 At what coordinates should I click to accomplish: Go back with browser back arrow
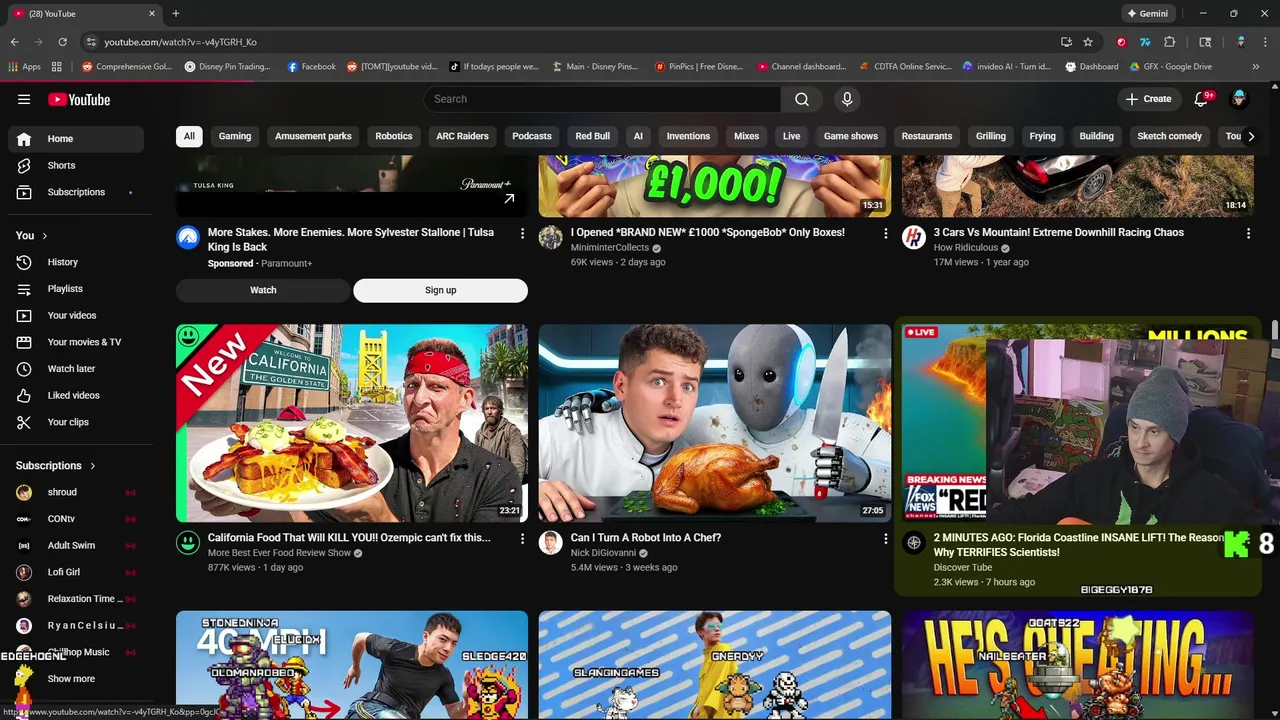[x=14, y=42]
